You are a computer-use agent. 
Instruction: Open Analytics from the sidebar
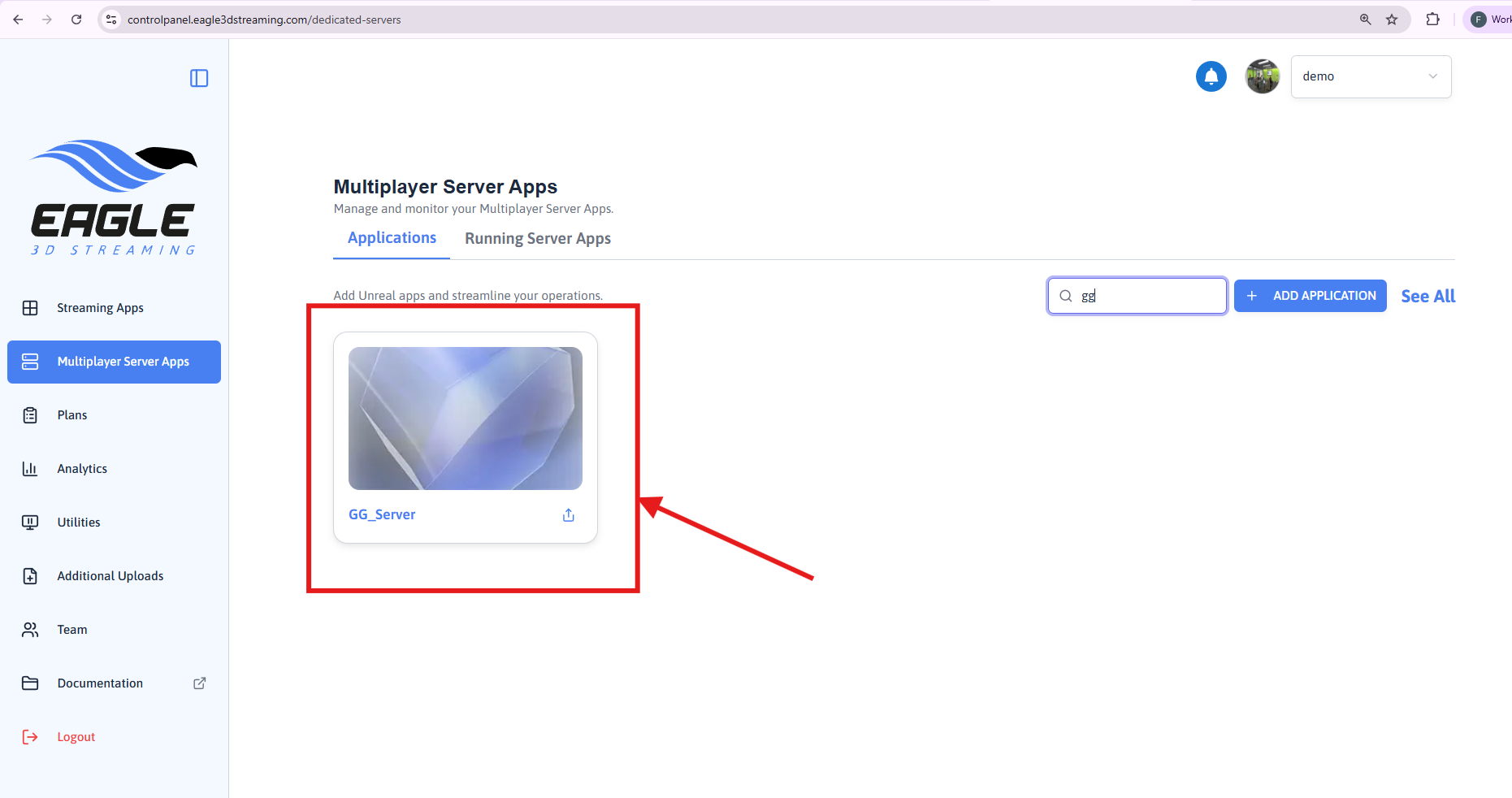[82, 469]
